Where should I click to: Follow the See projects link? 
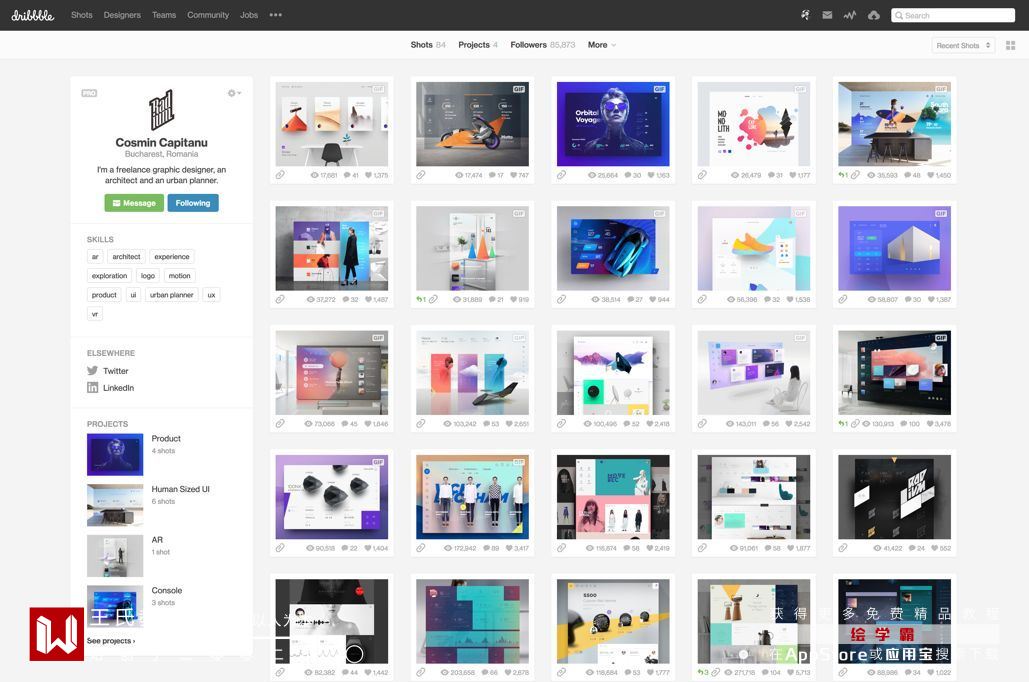(x=111, y=641)
